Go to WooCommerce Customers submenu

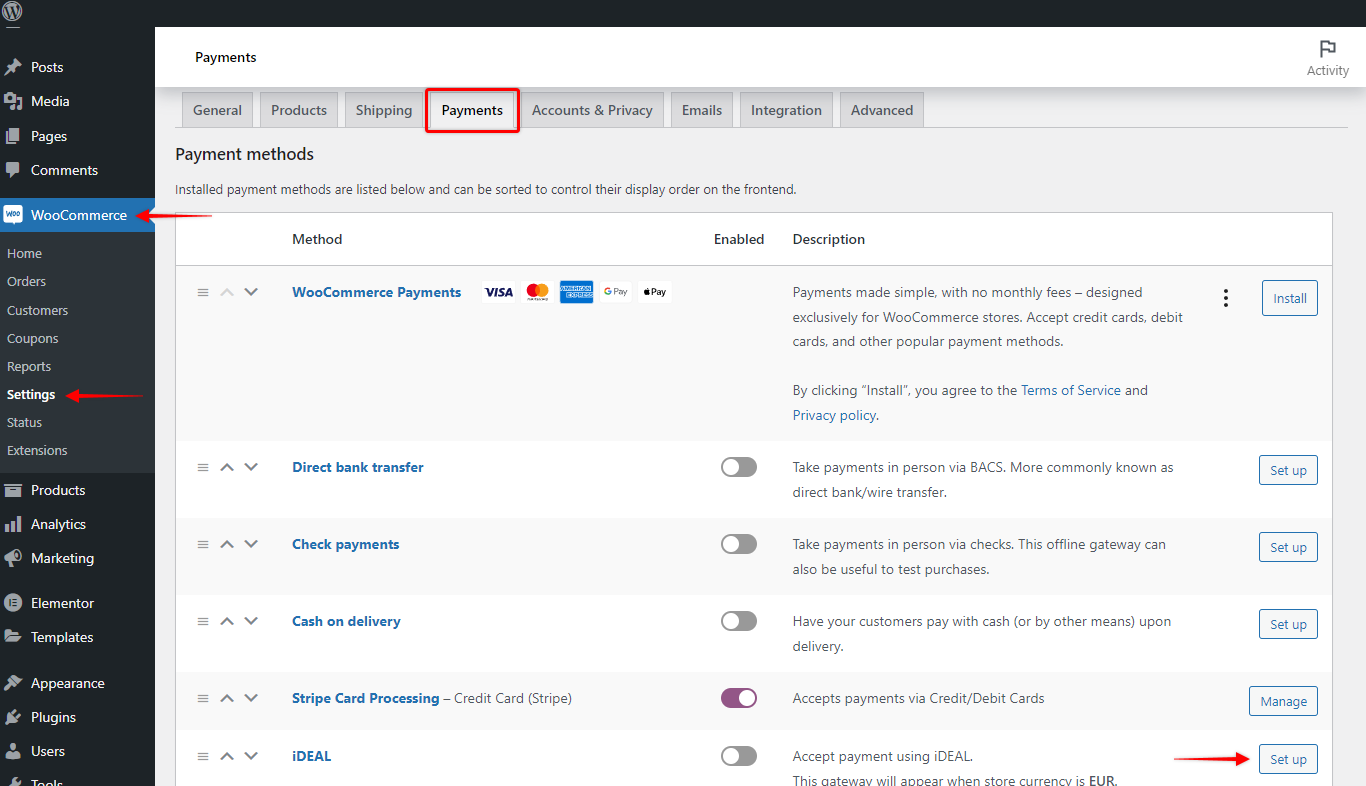(x=38, y=310)
